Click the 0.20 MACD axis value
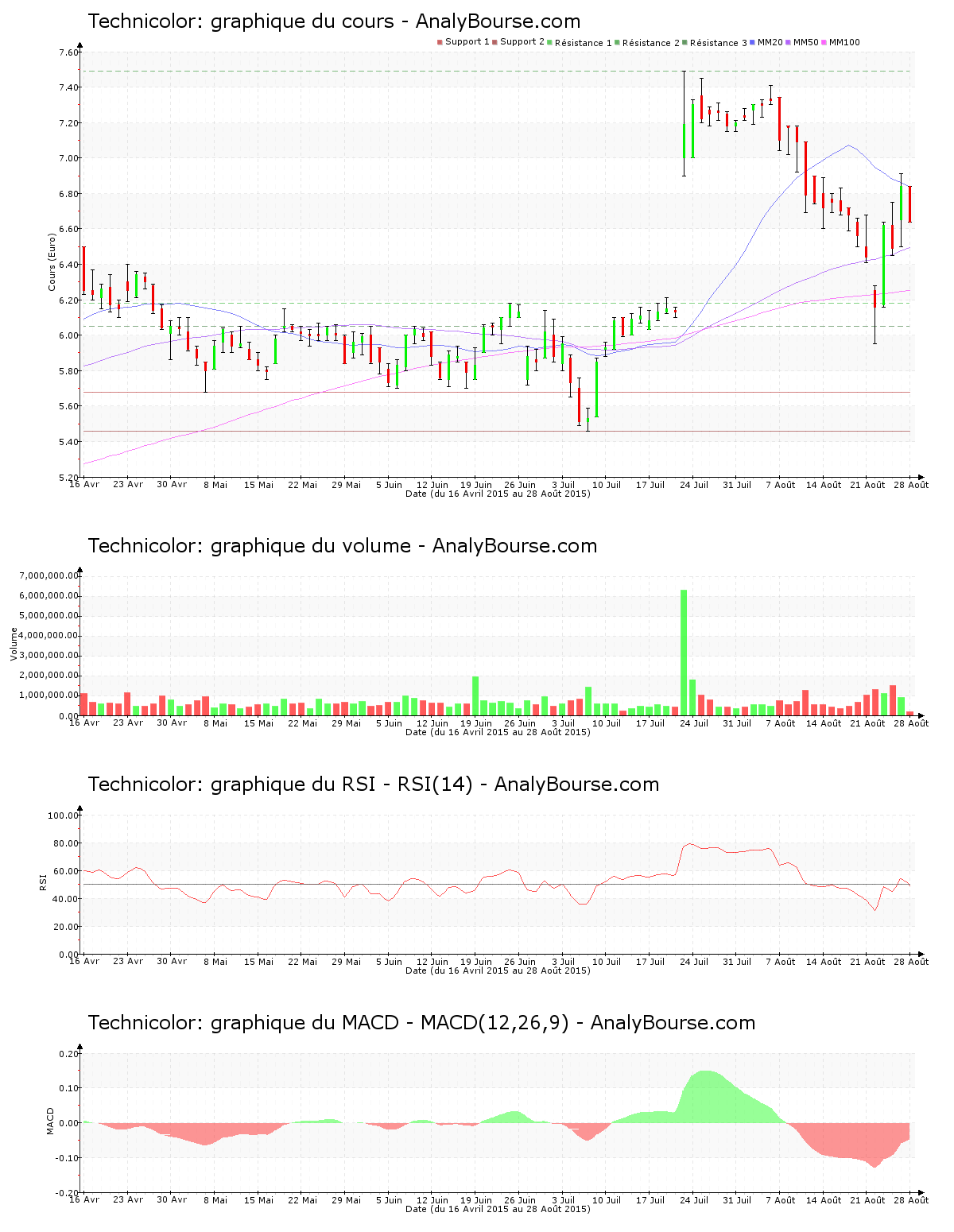This screenshot has height=1232, width=954. click(70, 1054)
